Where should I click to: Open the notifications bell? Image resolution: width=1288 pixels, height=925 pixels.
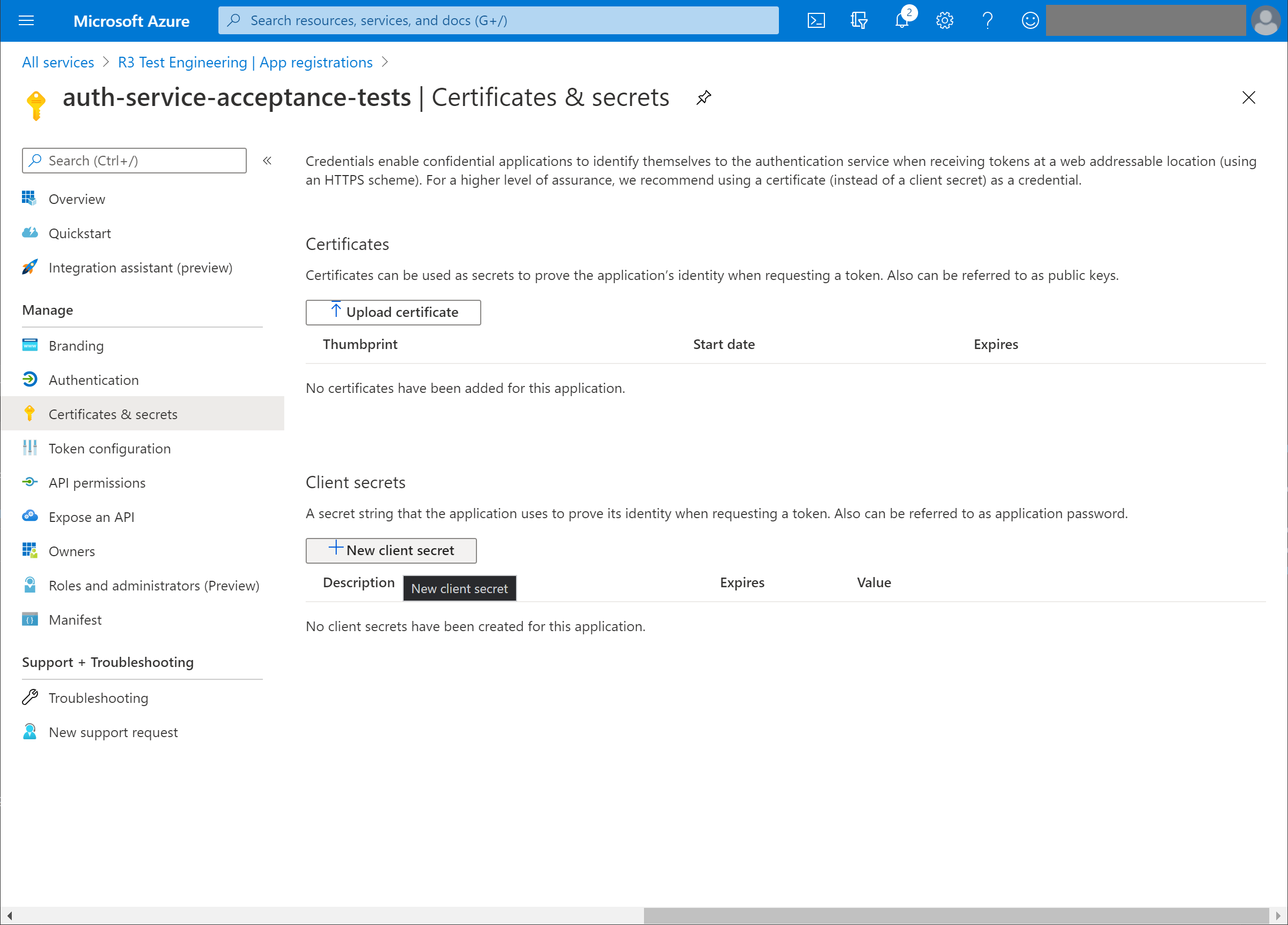click(902, 21)
